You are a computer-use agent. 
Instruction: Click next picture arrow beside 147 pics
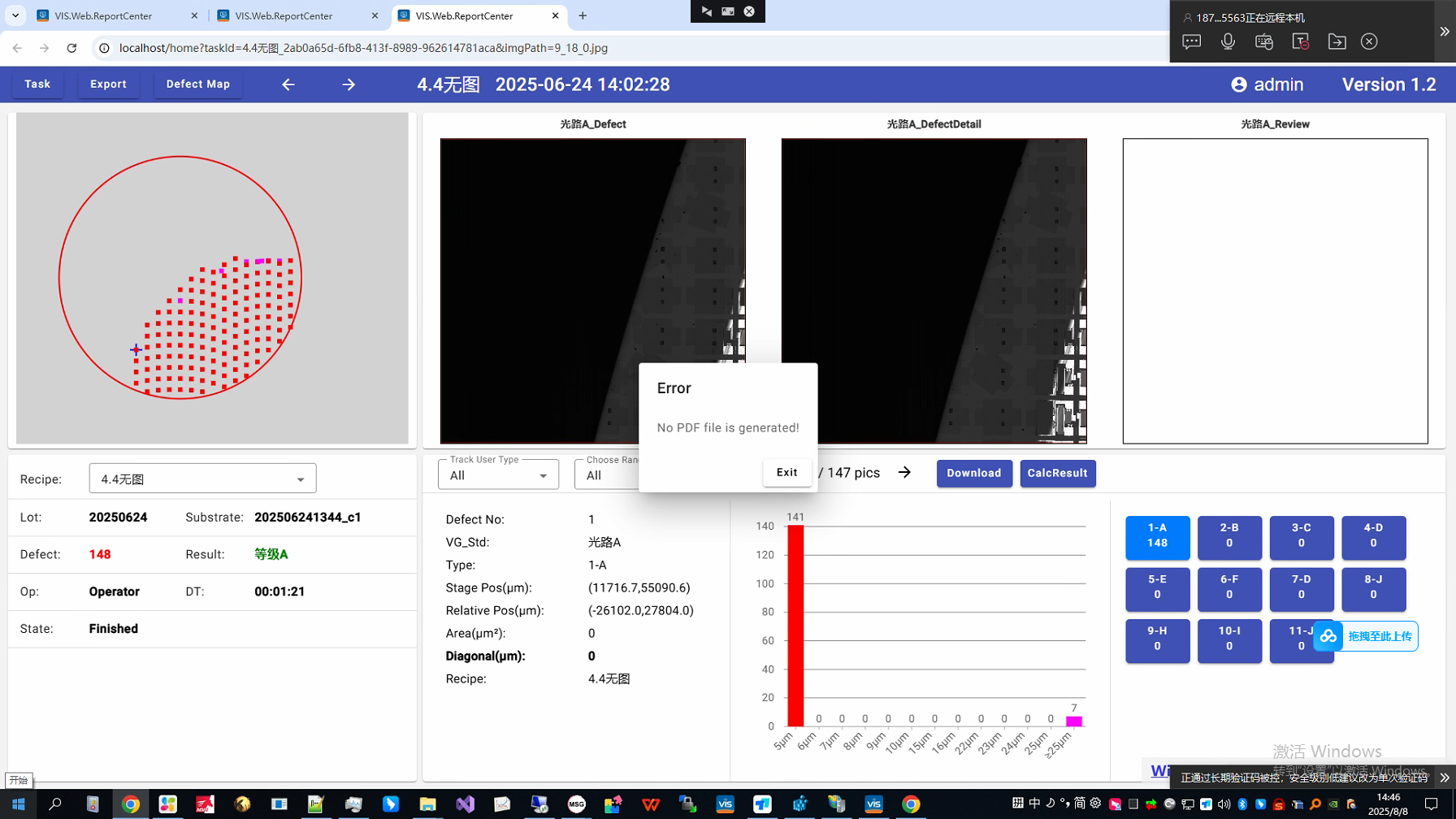click(x=904, y=473)
